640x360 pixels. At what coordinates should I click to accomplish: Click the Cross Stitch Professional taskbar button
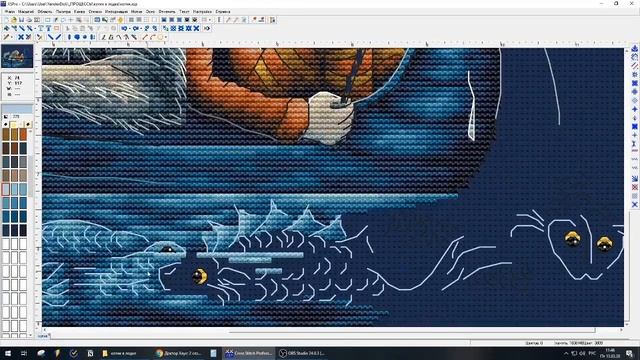[249, 353]
